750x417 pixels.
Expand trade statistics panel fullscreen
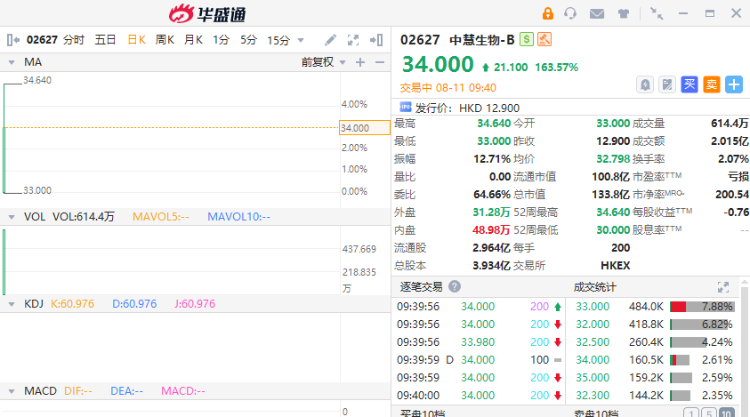pos(723,287)
